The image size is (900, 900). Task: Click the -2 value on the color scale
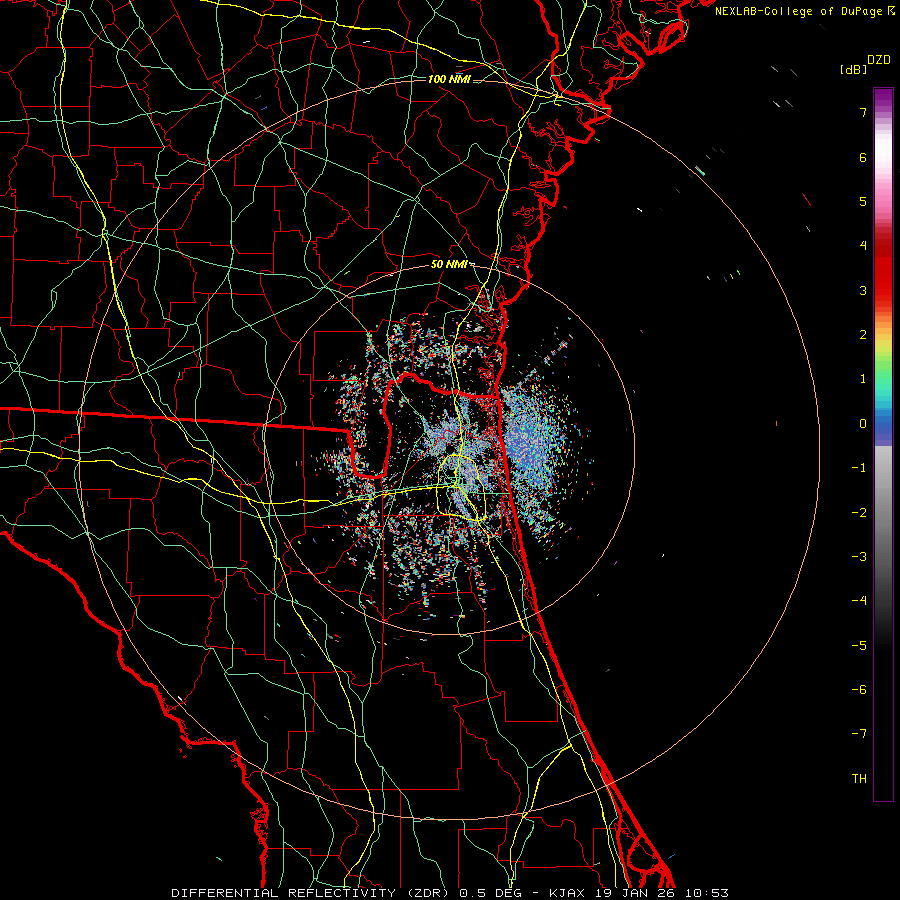(859, 512)
